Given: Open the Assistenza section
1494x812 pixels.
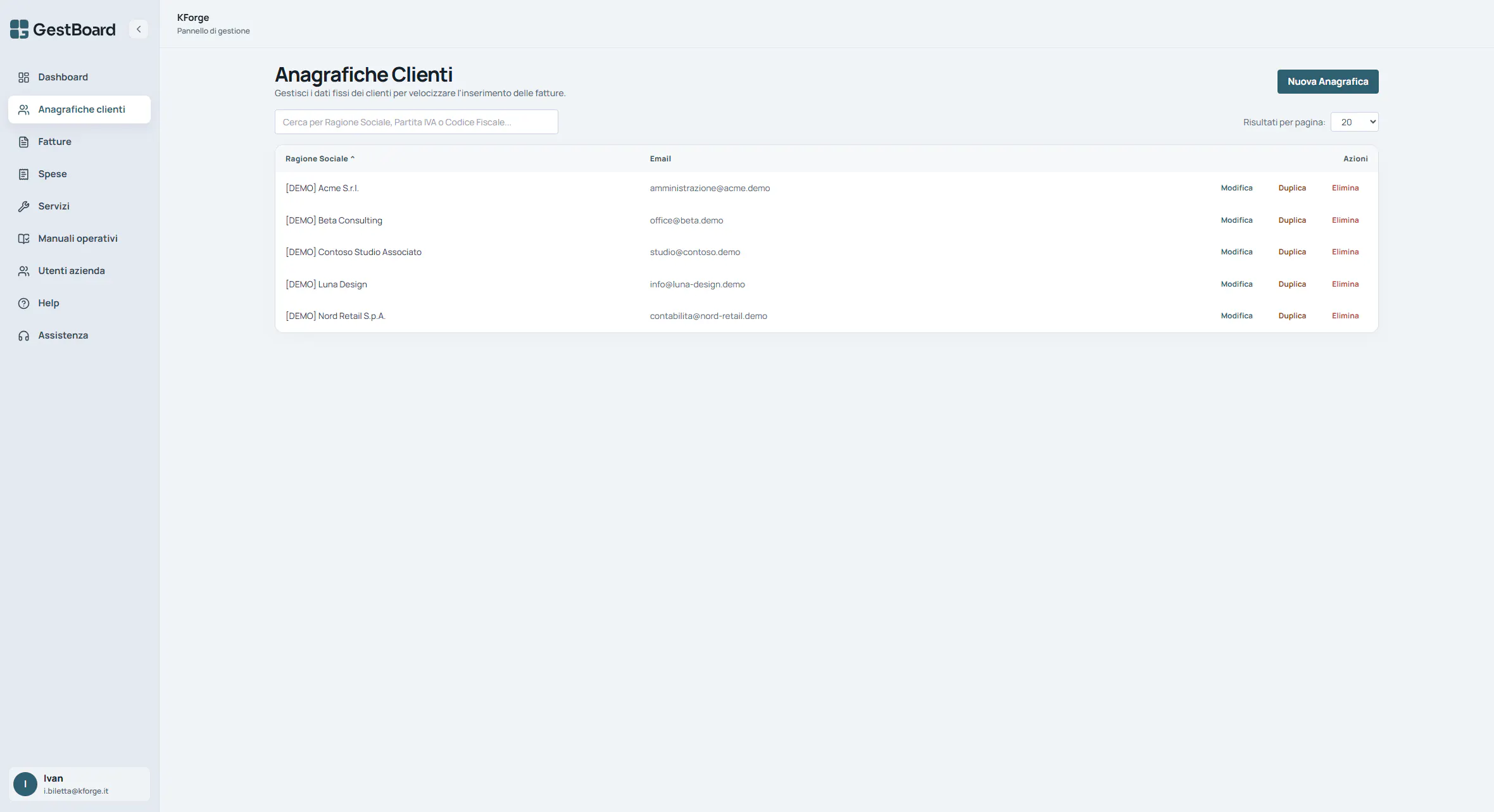Looking at the screenshot, I should coord(79,335).
